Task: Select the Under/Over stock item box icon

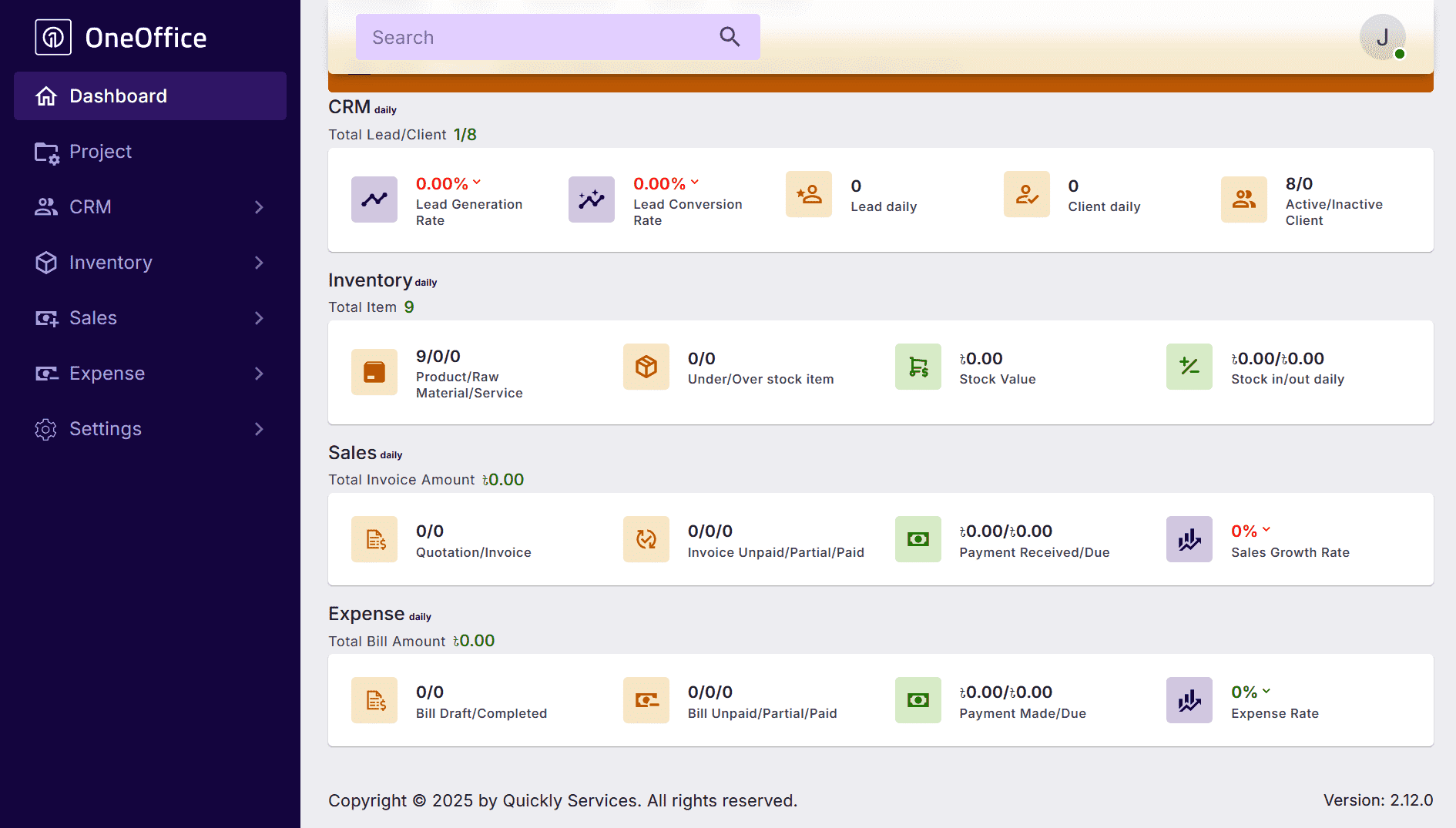Action: pos(646,367)
